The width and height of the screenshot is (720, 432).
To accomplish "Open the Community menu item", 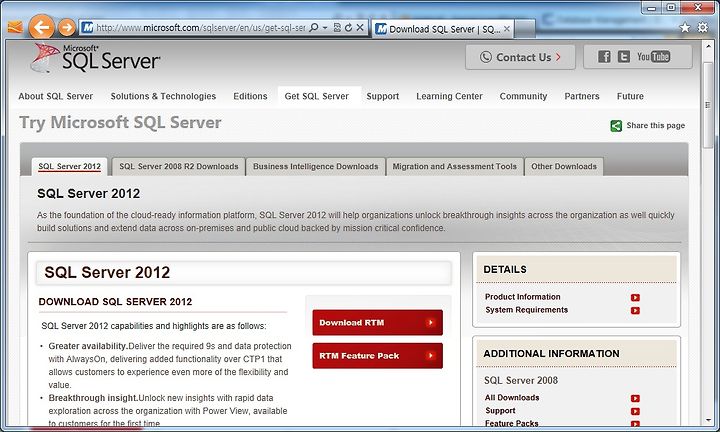I will (523, 96).
